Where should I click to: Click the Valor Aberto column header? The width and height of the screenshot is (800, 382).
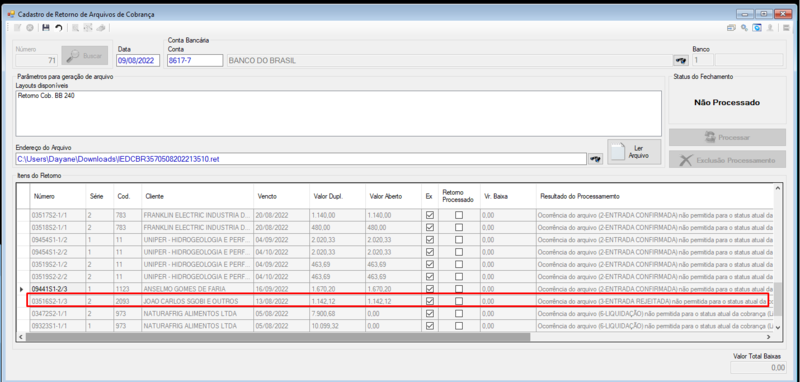point(392,196)
